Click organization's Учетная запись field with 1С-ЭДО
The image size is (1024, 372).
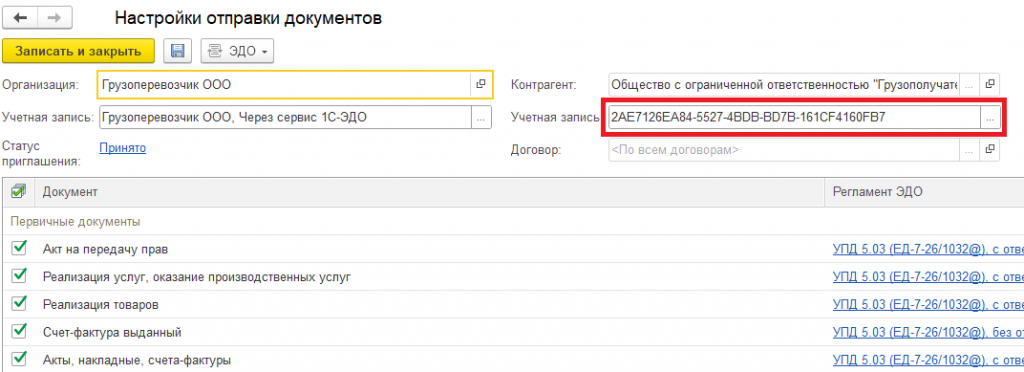coord(285,117)
